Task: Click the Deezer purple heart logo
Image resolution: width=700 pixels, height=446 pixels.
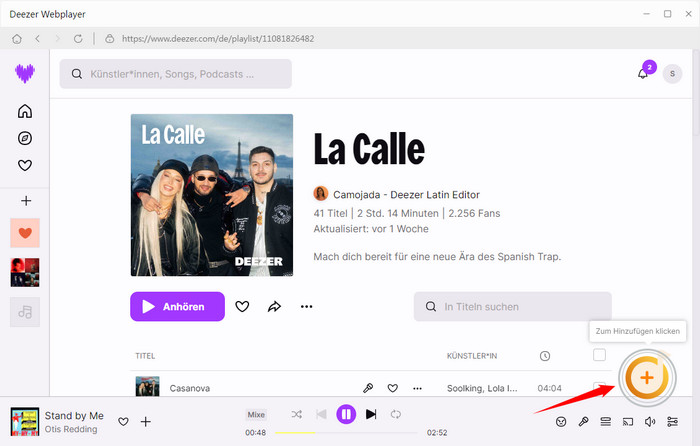Action: pyautogui.click(x=25, y=73)
